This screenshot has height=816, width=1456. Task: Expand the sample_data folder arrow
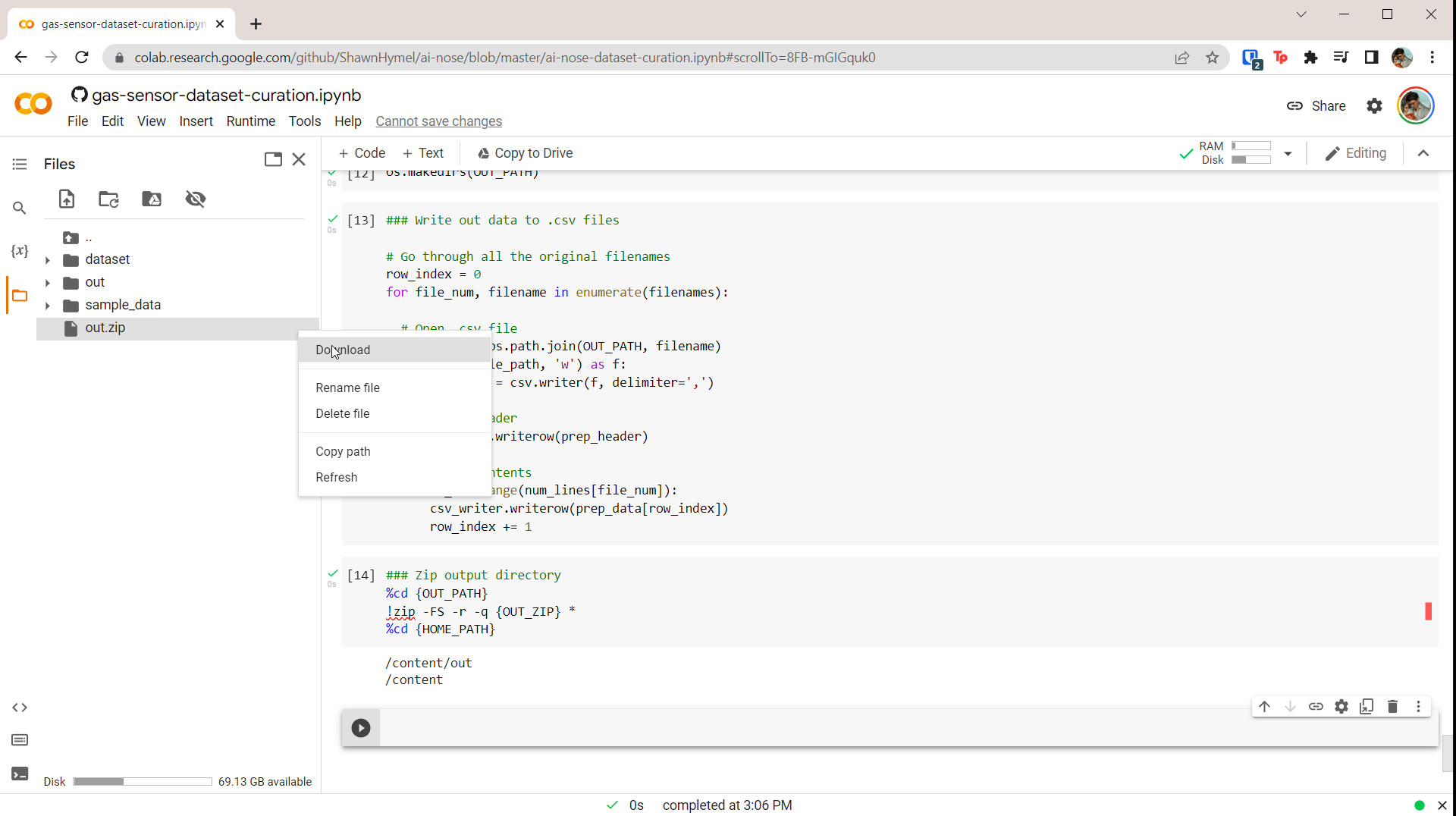point(48,306)
